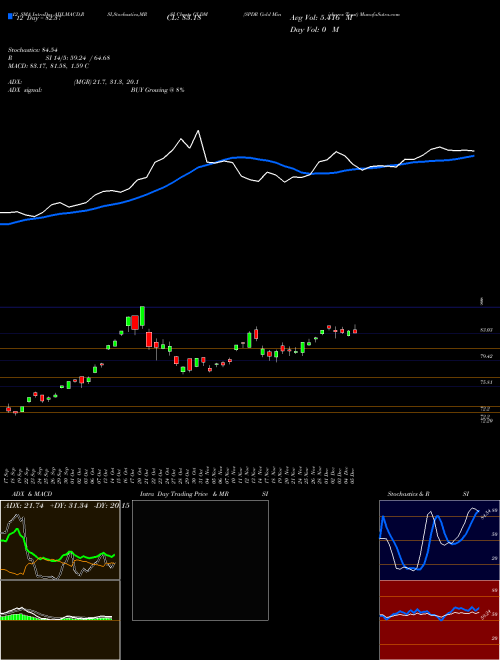Click the 83.03 price axis label

(487, 330)
